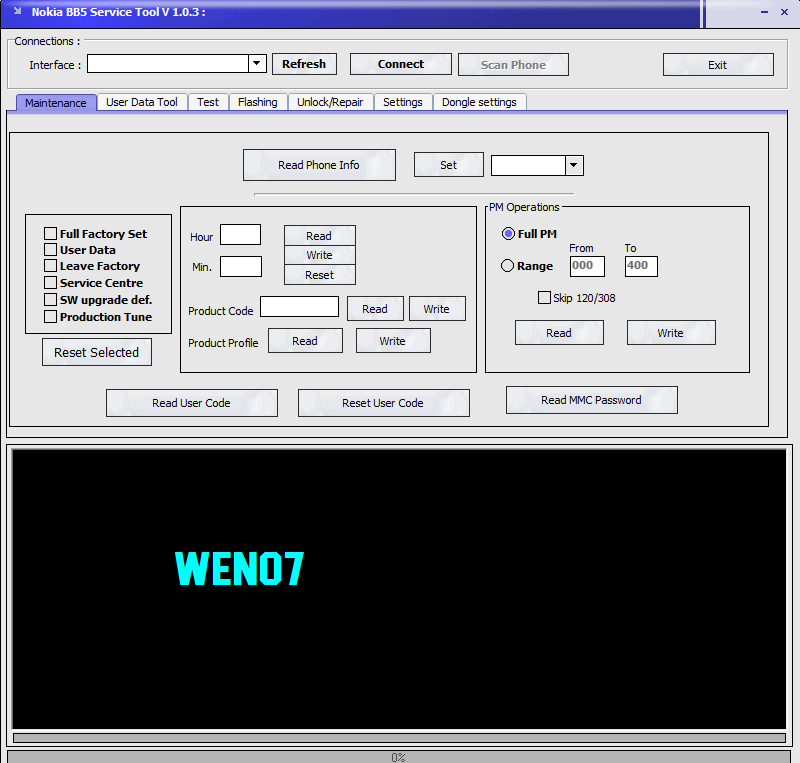The width and height of the screenshot is (800, 763).
Task: Click the Refresh button
Action: click(304, 64)
